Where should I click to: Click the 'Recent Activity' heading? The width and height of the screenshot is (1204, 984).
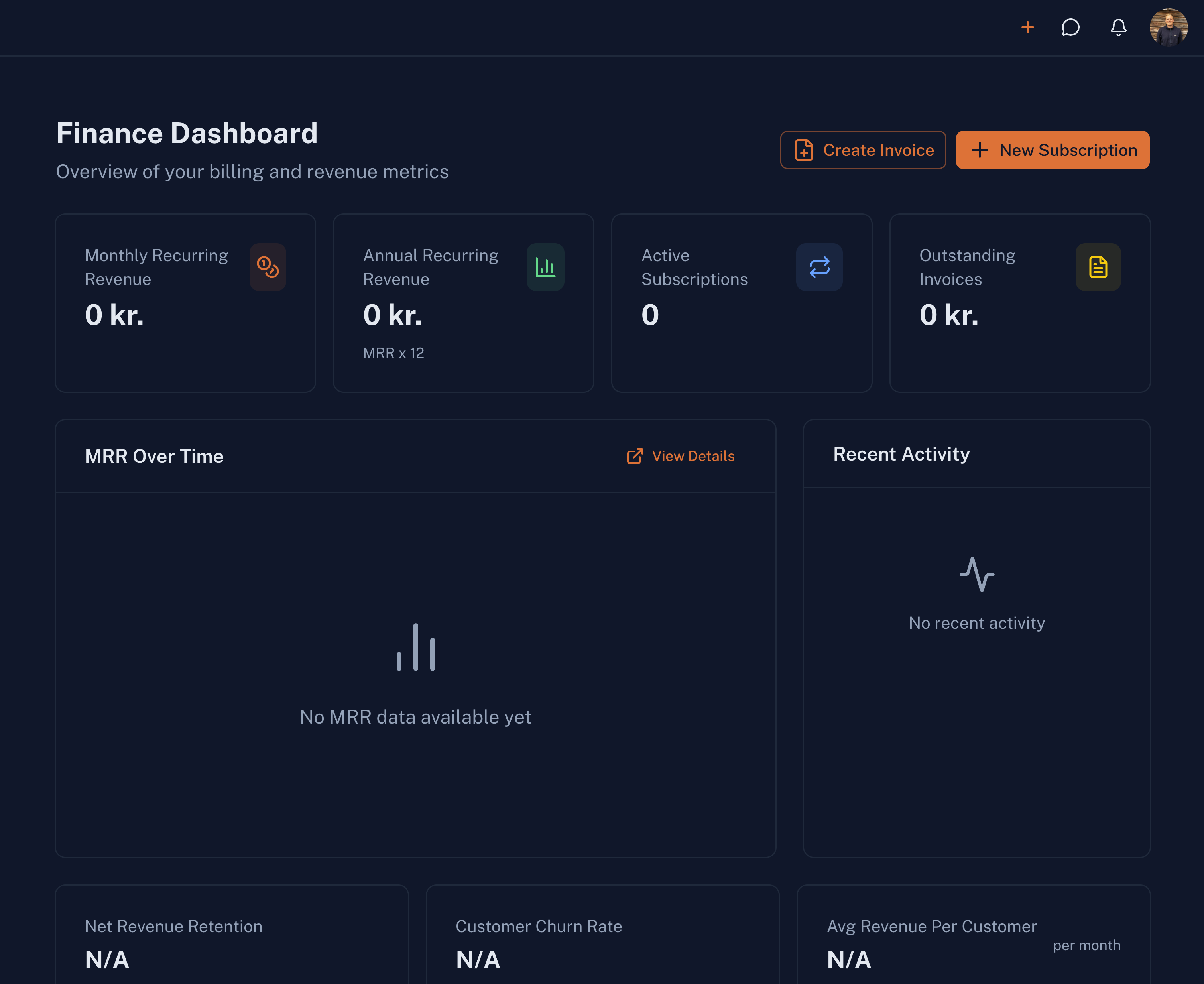pyautogui.click(x=901, y=454)
